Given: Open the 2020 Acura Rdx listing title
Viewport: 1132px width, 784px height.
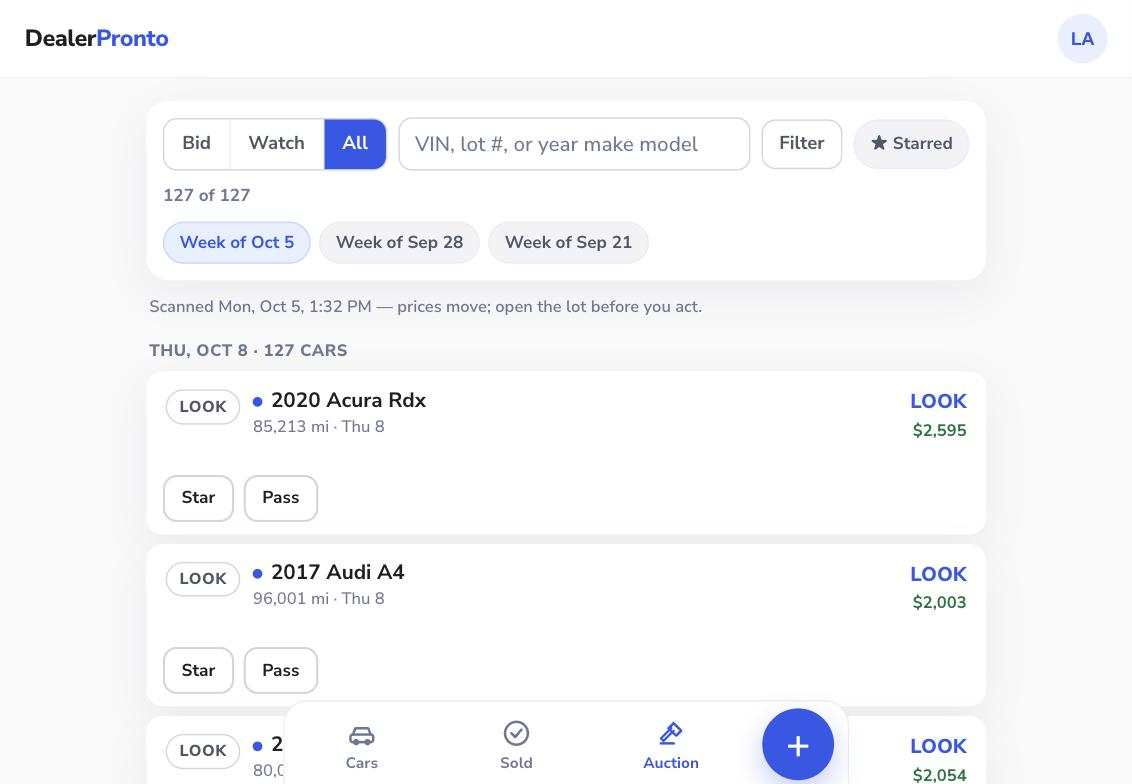Looking at the screenshot, I should point(349,400).
